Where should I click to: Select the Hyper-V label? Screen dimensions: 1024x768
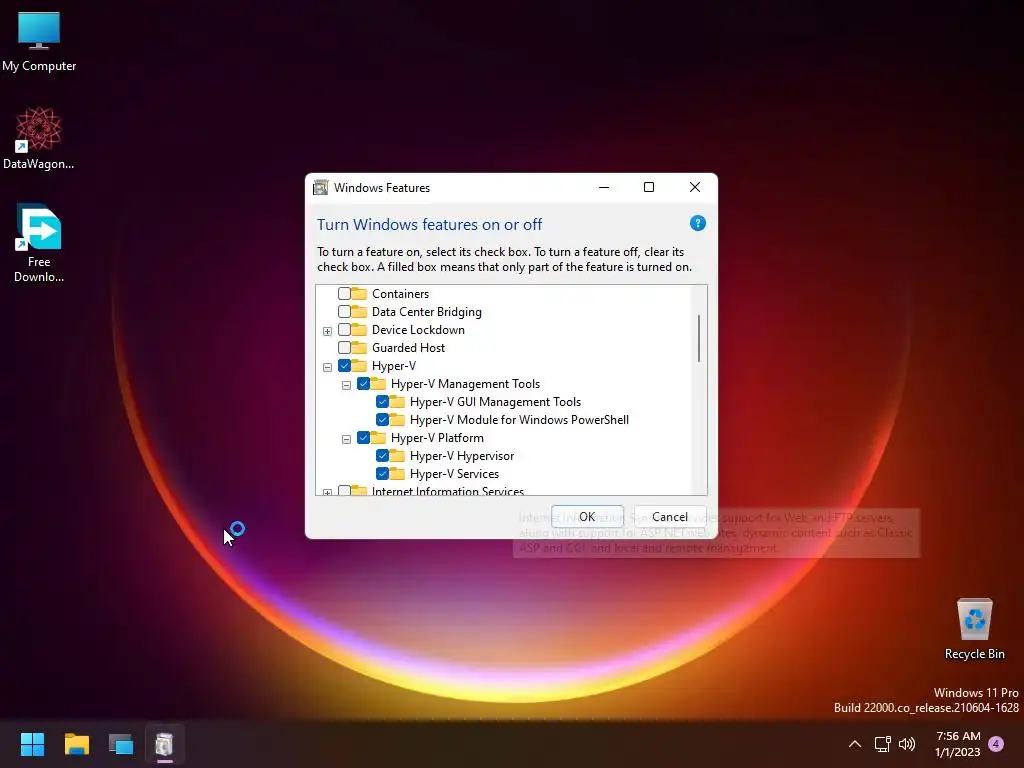point(393,366)
